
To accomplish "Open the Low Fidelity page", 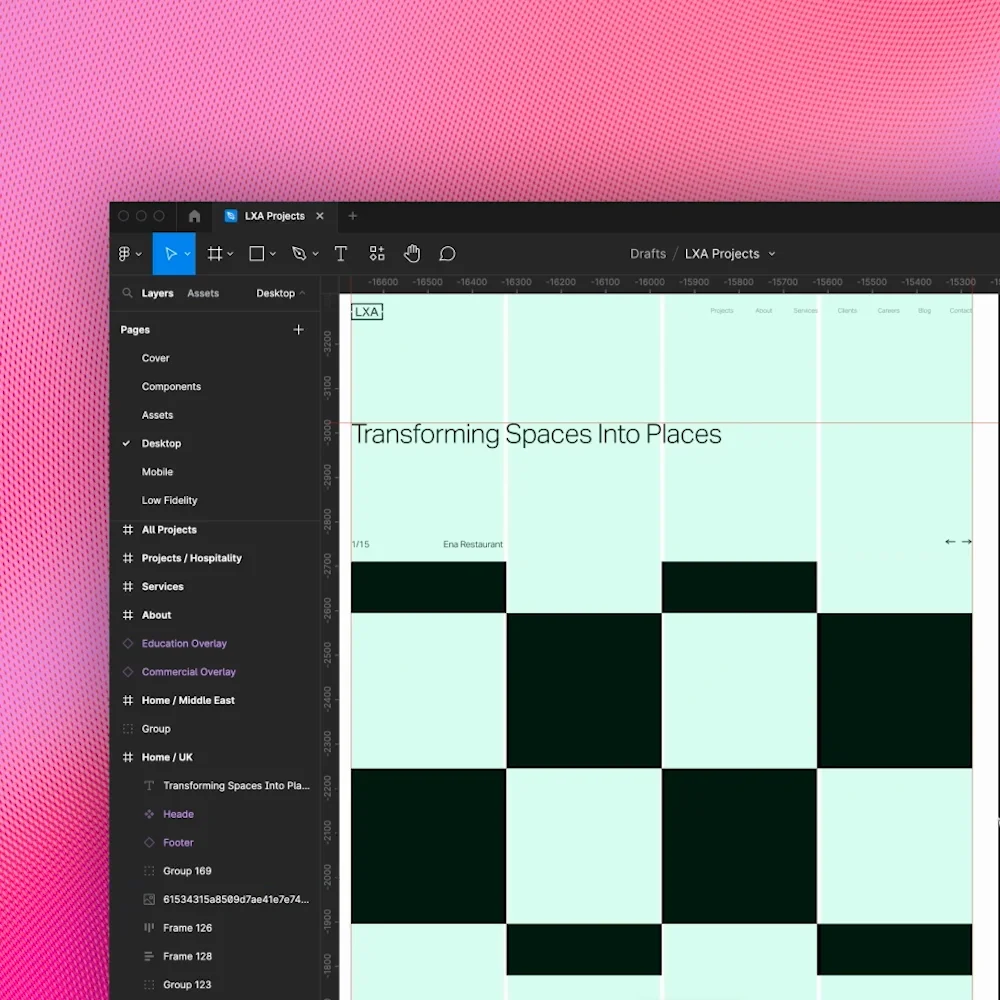I will (170, 501).
